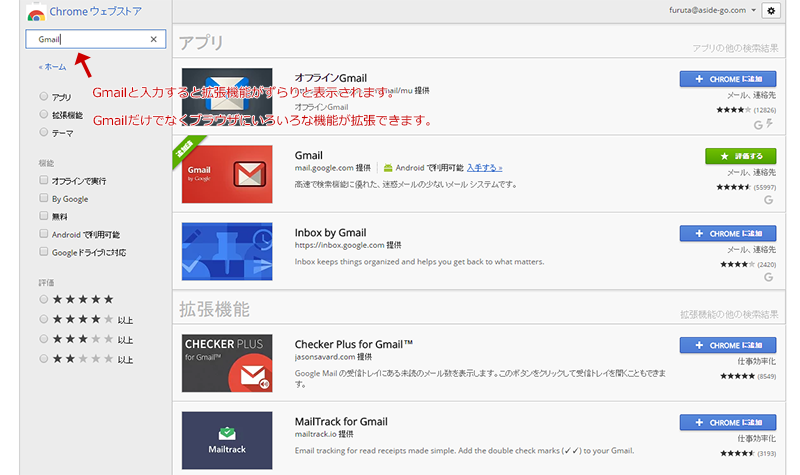
Task: Select the four stars 以上 rating filter
Action: 44,319
